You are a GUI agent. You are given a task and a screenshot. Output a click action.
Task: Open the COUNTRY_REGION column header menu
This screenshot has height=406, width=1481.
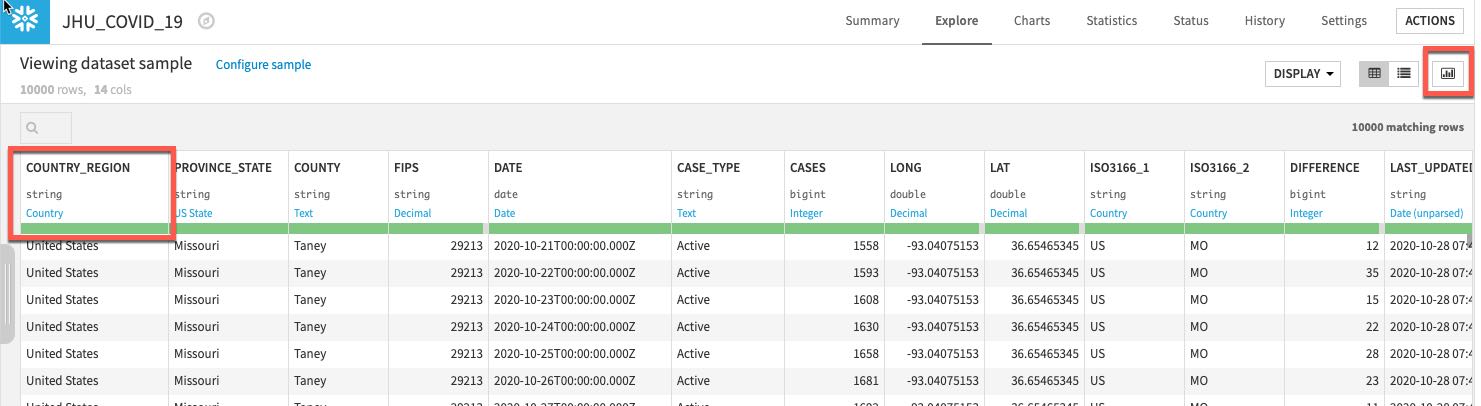point(78,168)
